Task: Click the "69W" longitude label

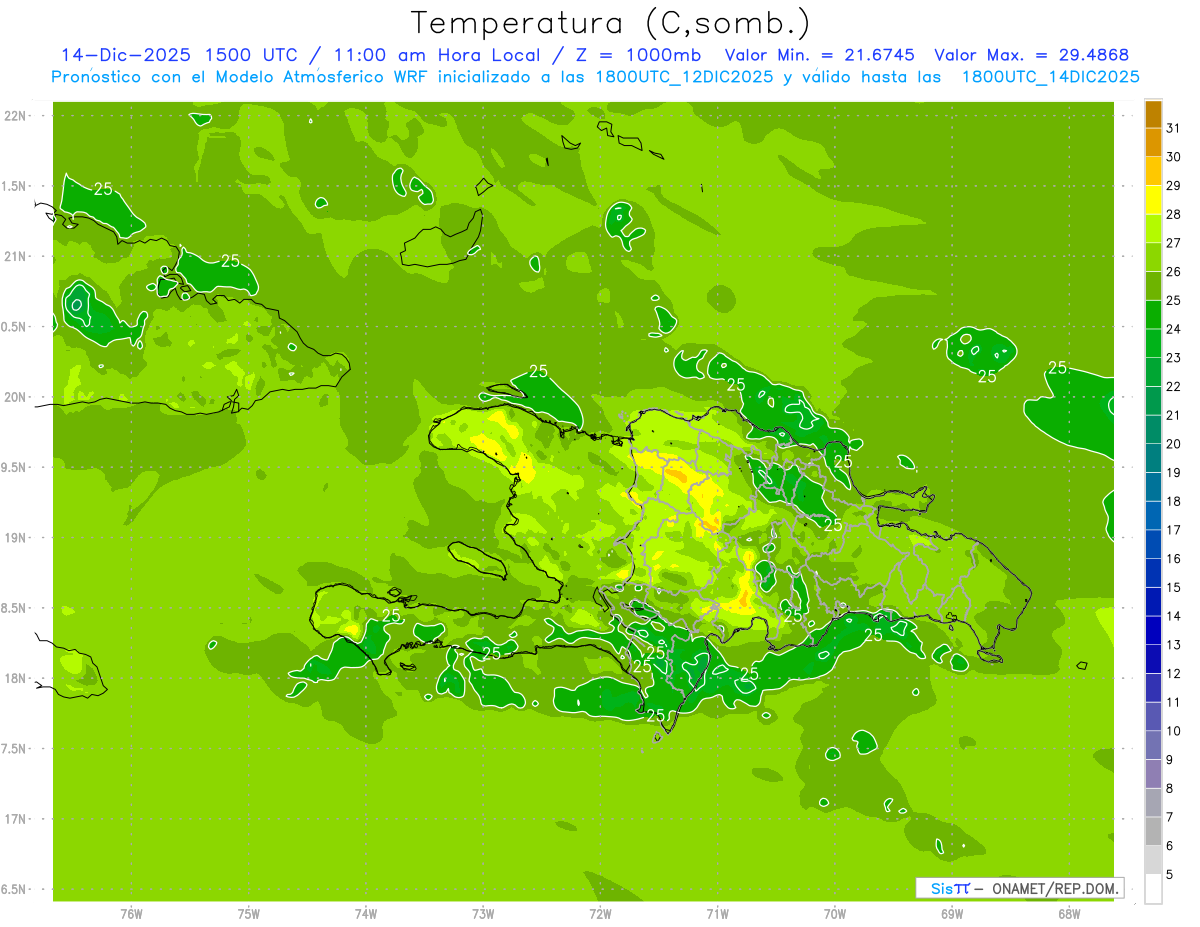Action: pos(952,914)
